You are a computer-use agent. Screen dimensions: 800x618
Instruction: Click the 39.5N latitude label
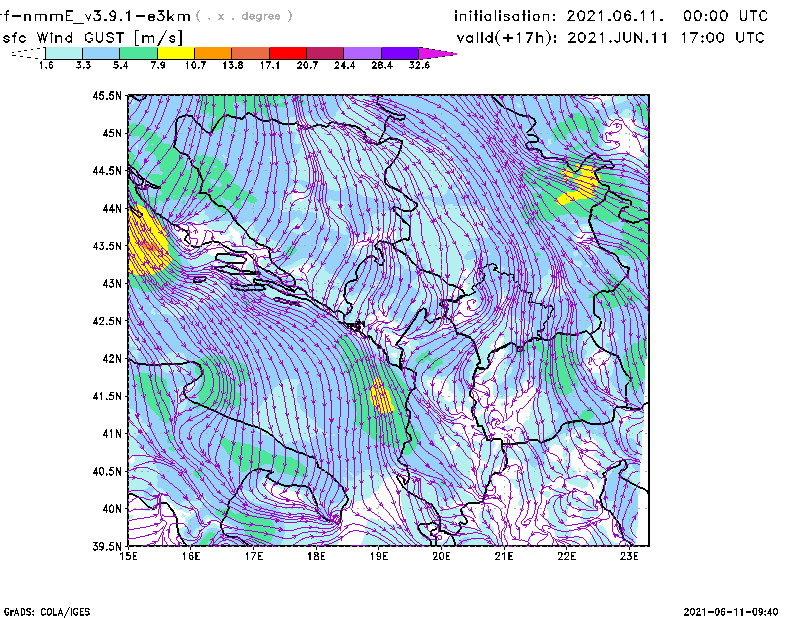(x=107, y=546)
